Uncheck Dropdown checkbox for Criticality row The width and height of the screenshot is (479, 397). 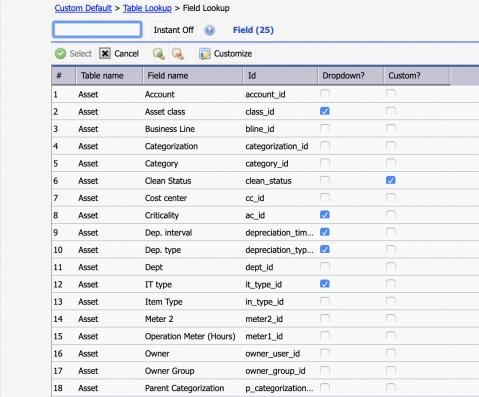click(x=325, y=215)
